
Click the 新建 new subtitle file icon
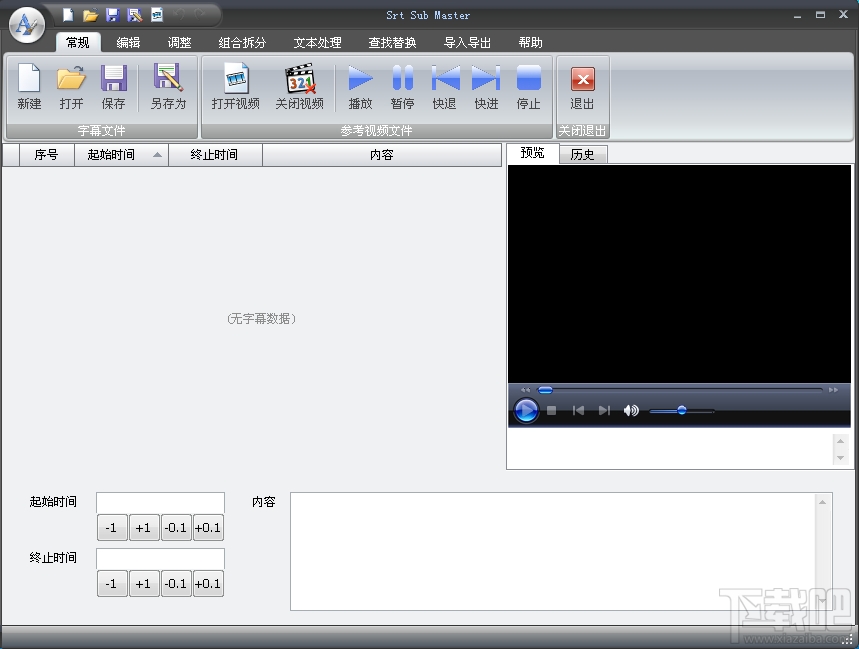point(29,86)
